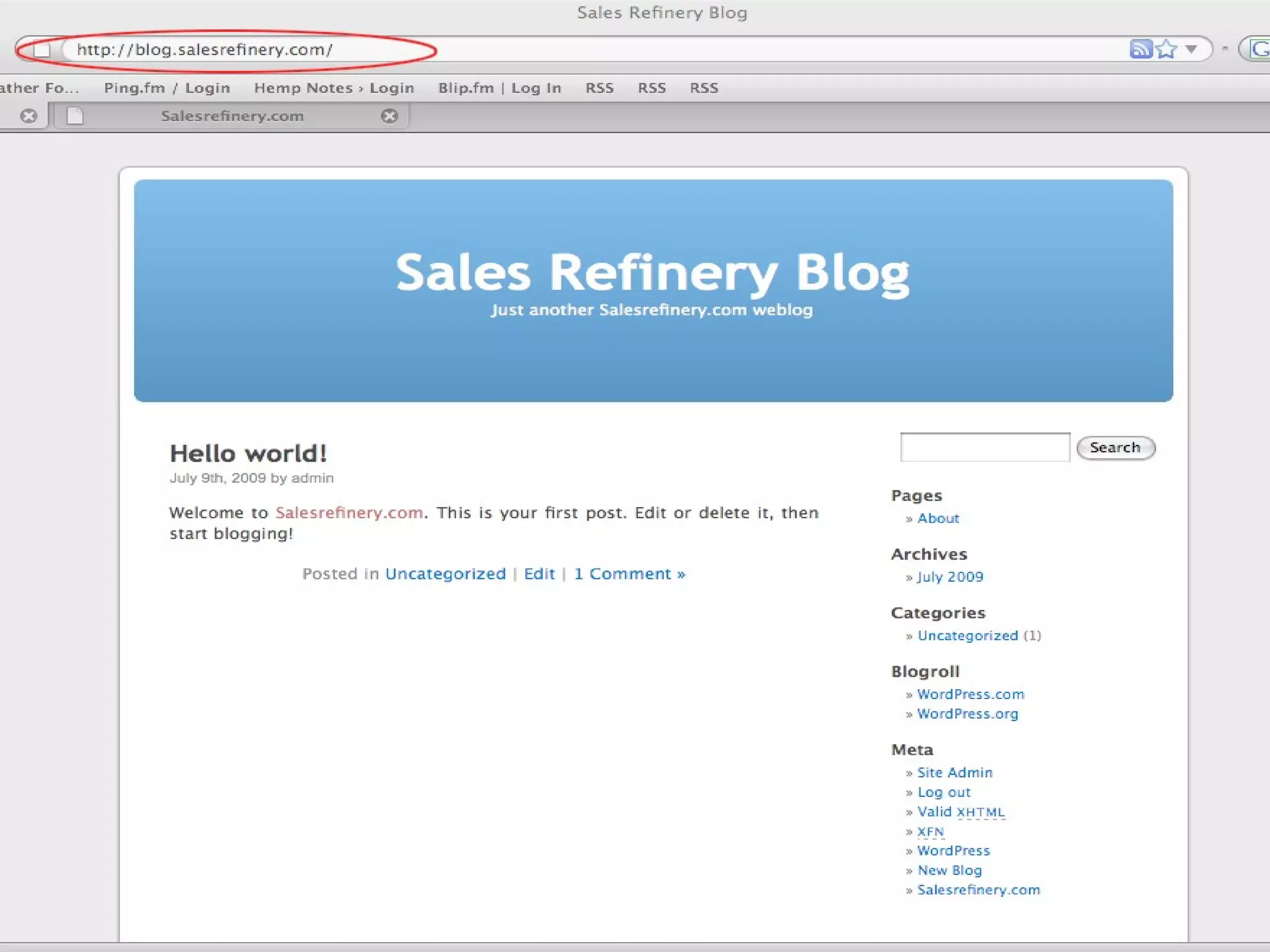Click the Log out link
Image resolution: width=1270 pixels, height=952 pixels.
(x=943, y=792)
